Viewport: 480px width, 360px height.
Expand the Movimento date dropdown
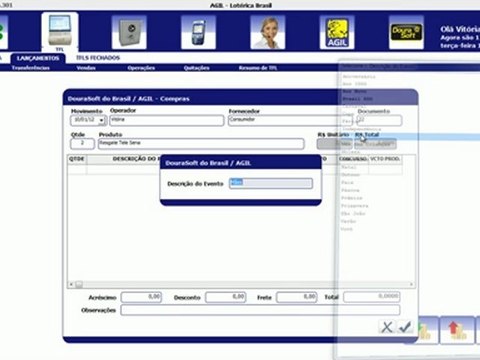(101, 120)
